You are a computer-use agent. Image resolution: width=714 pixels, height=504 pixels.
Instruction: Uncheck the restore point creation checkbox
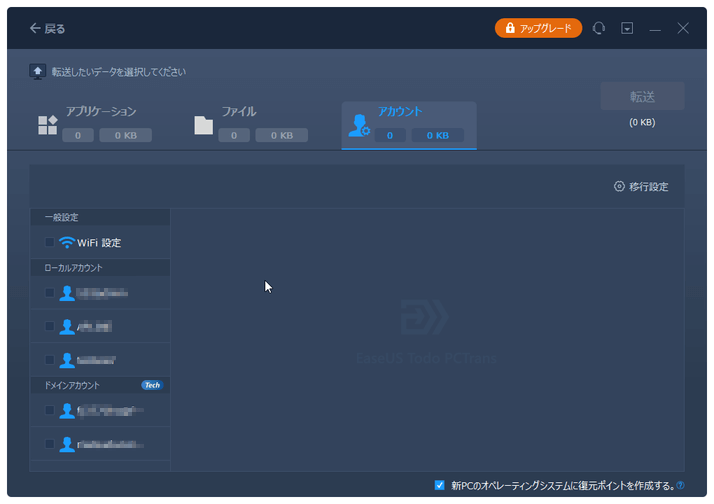440,485
